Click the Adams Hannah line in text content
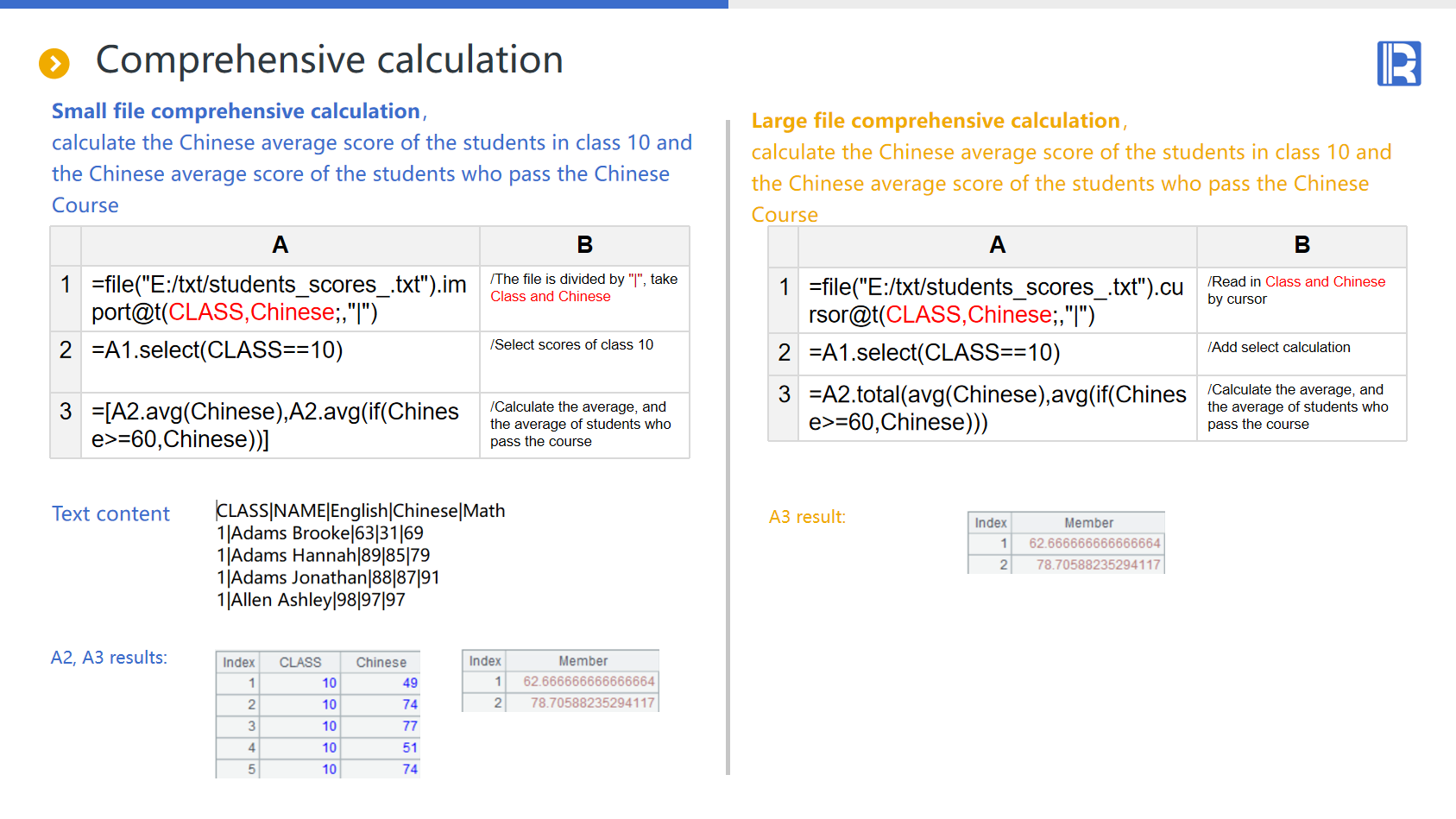The width and height of the screenshot is (1456, 819). [323, 556]
